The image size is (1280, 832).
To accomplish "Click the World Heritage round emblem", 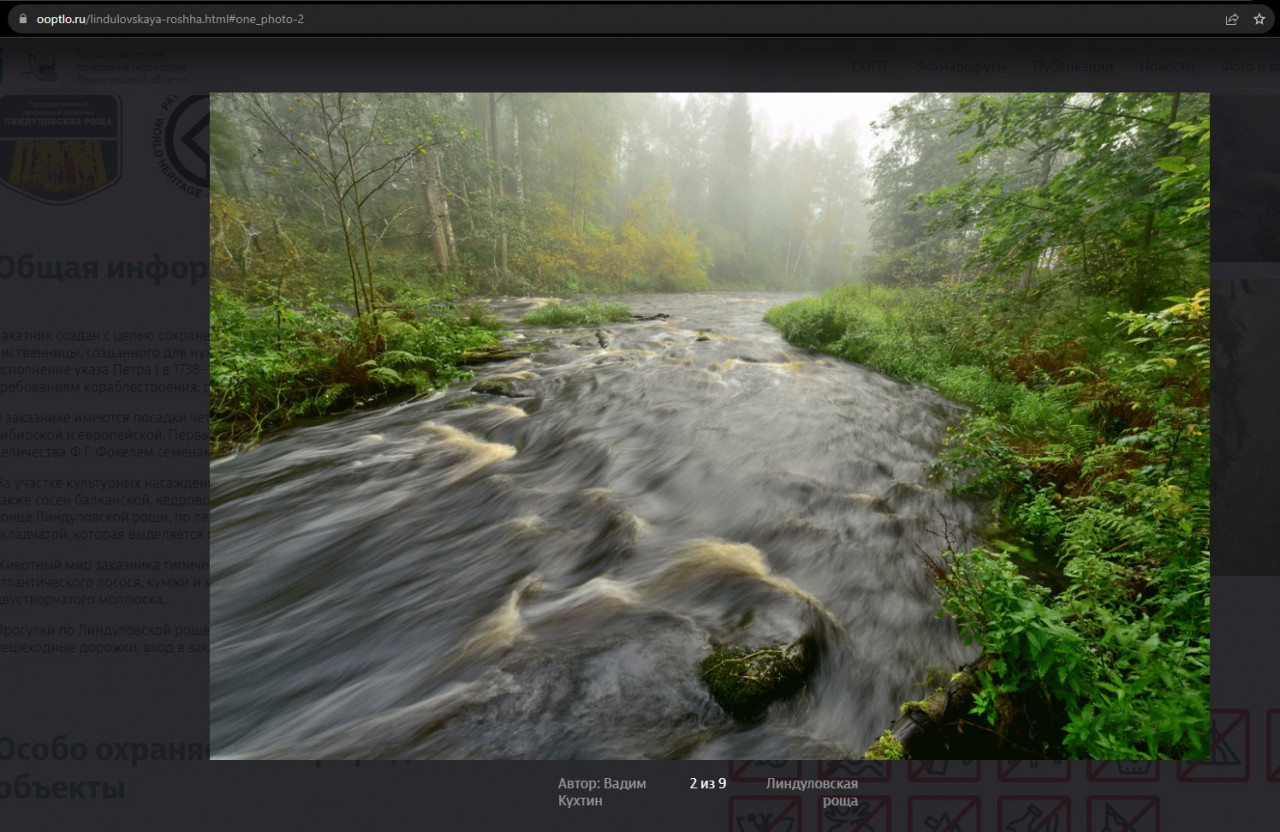I will (182, 145).
